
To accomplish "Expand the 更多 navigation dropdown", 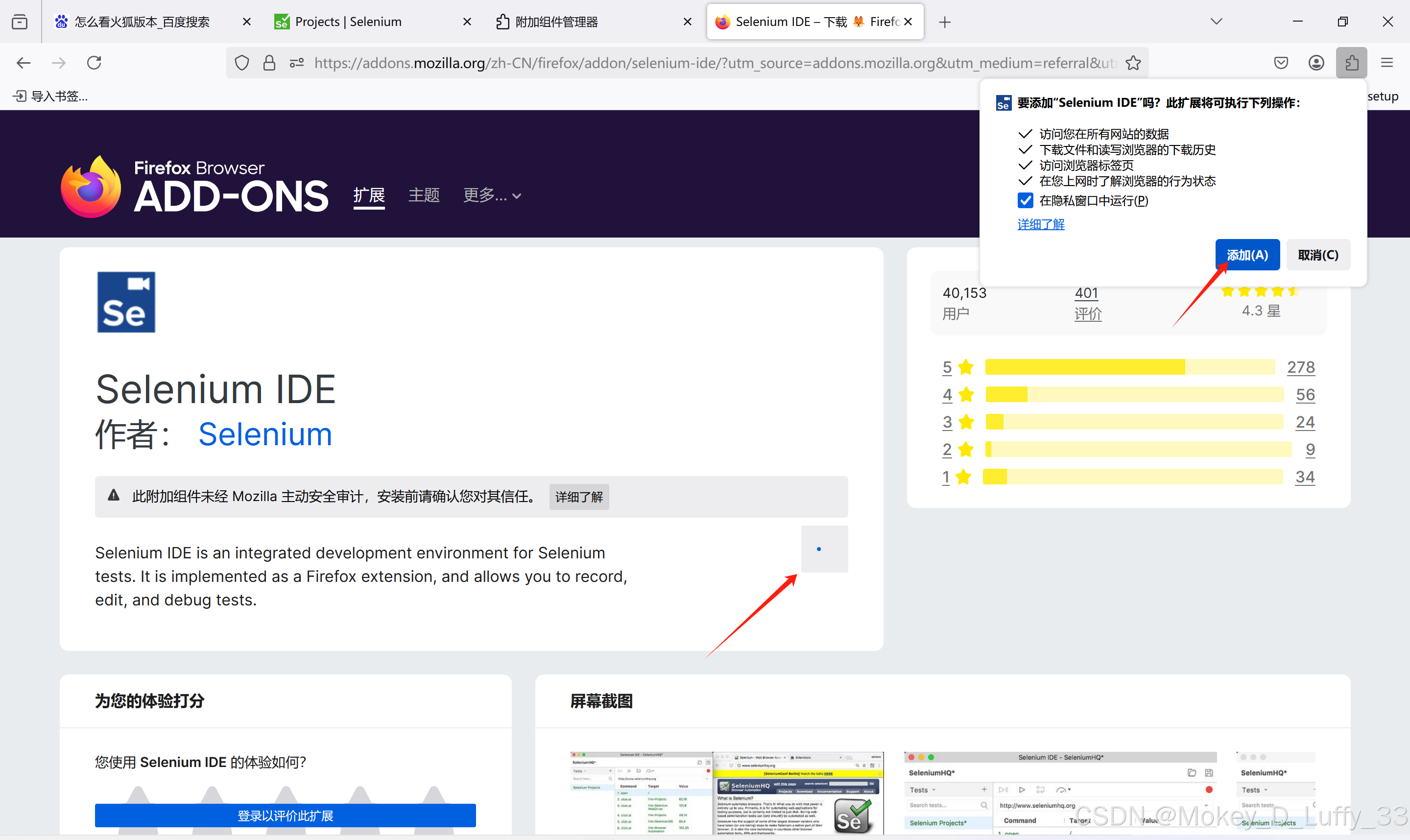I will coord(491,195).
